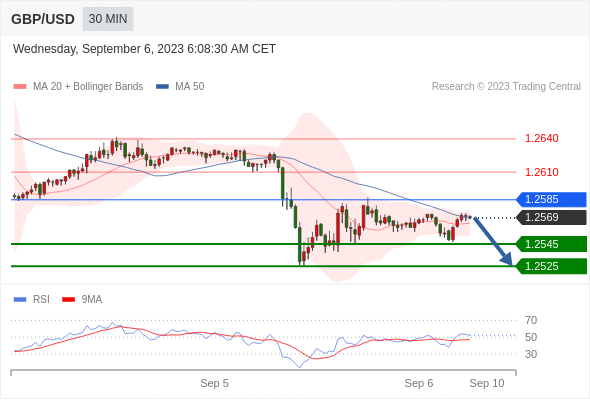Click the RSI 30 axis label
590x400 pixels.
[531, 354]
